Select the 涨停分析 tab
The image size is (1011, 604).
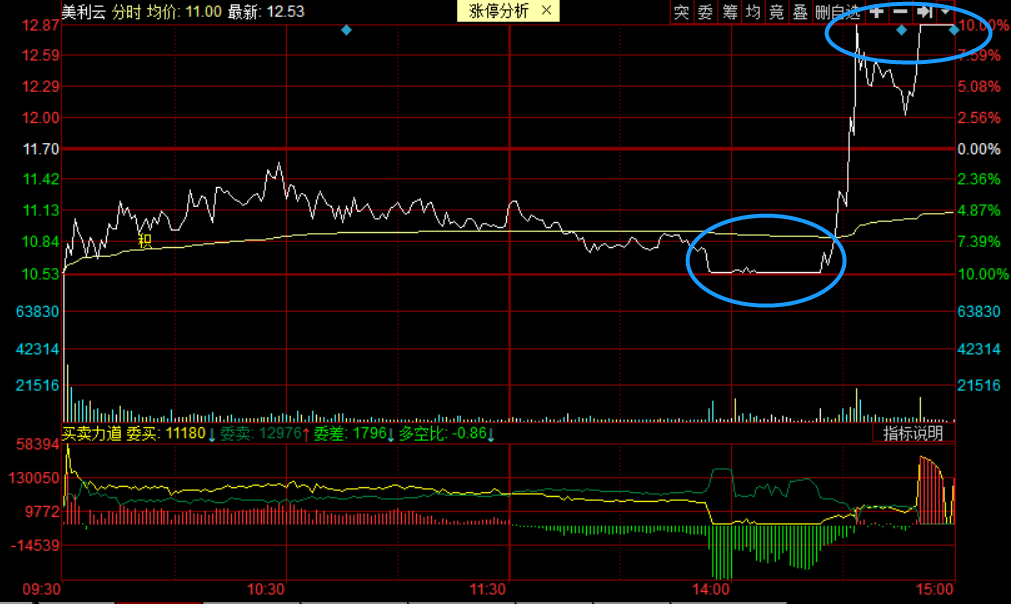pyautogui.click(x=499, y=11)
